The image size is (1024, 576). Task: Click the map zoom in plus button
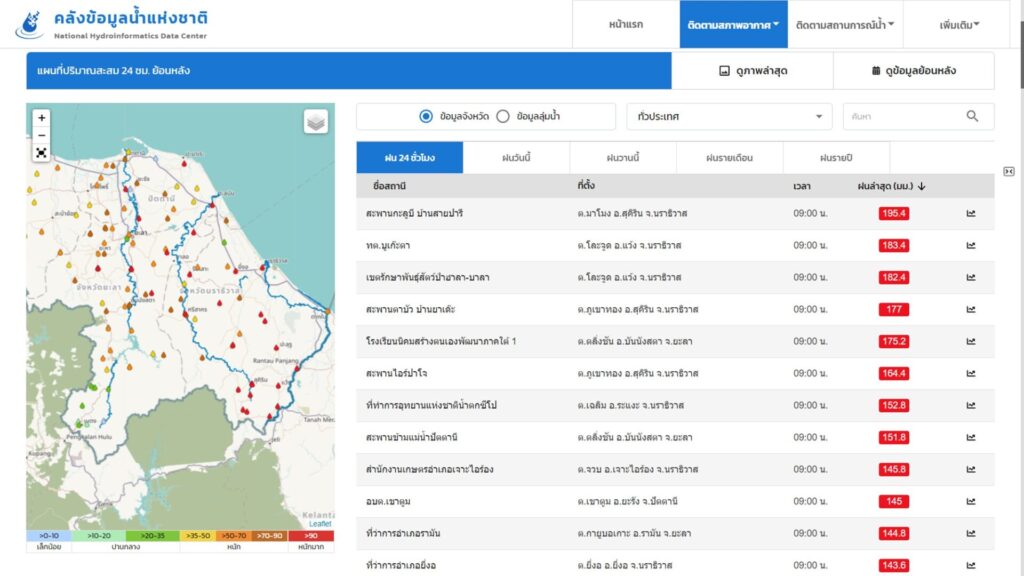[x=41, y=118]
